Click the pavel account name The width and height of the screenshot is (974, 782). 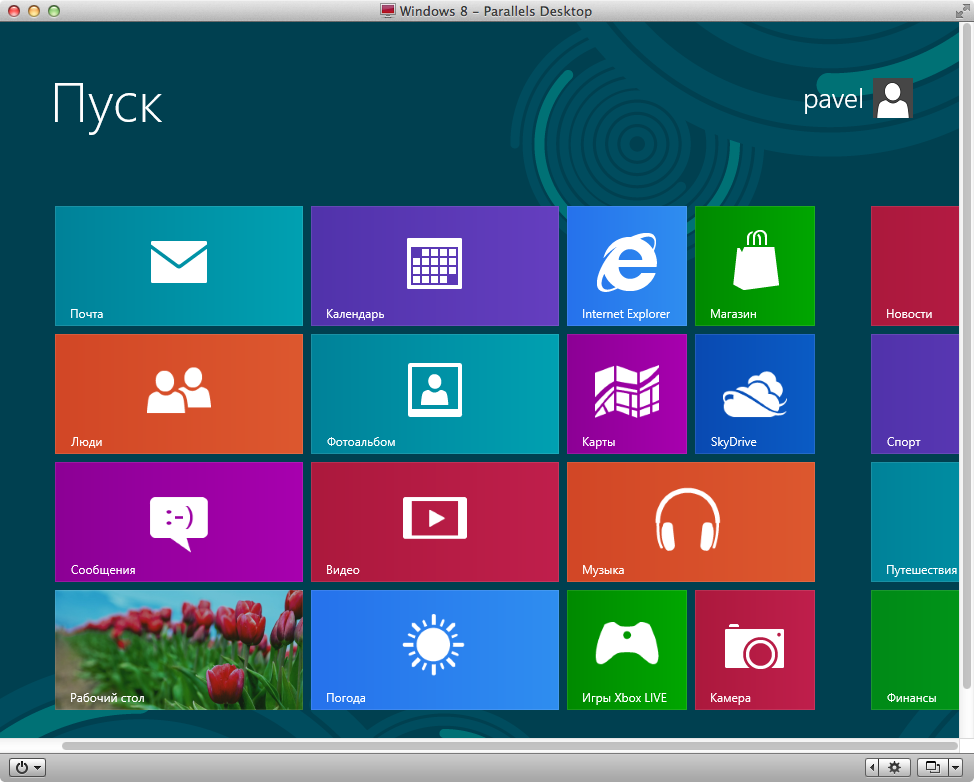(x=833, y=99)
